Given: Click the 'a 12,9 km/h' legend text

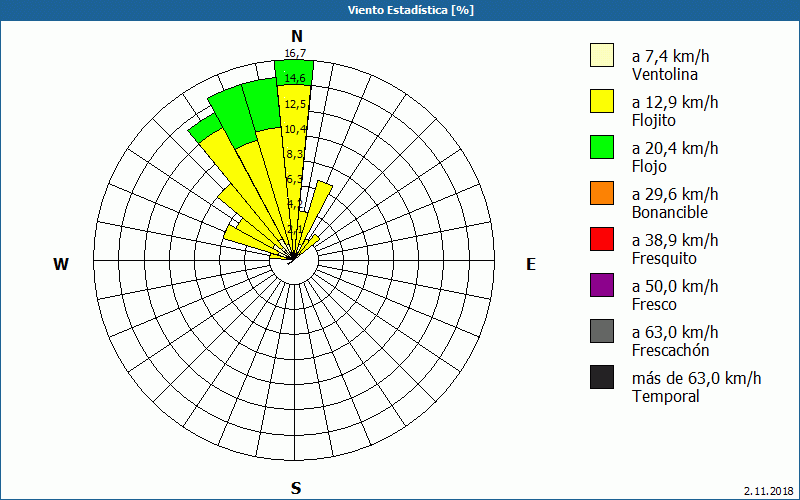Looking at the screenshot, I should (675, 102).
